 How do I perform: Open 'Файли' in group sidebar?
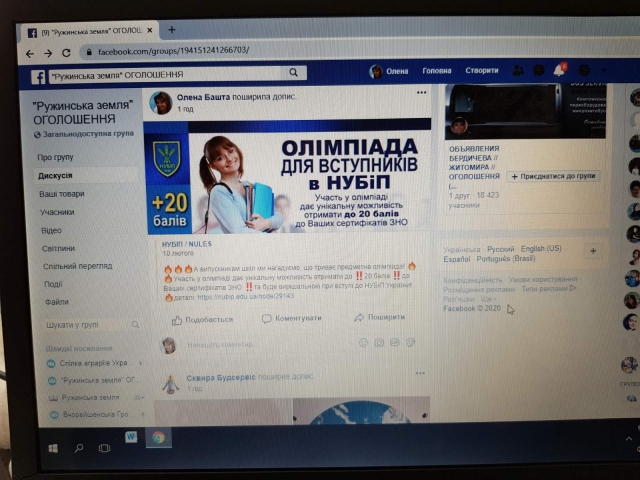click(x=57, y=302)
